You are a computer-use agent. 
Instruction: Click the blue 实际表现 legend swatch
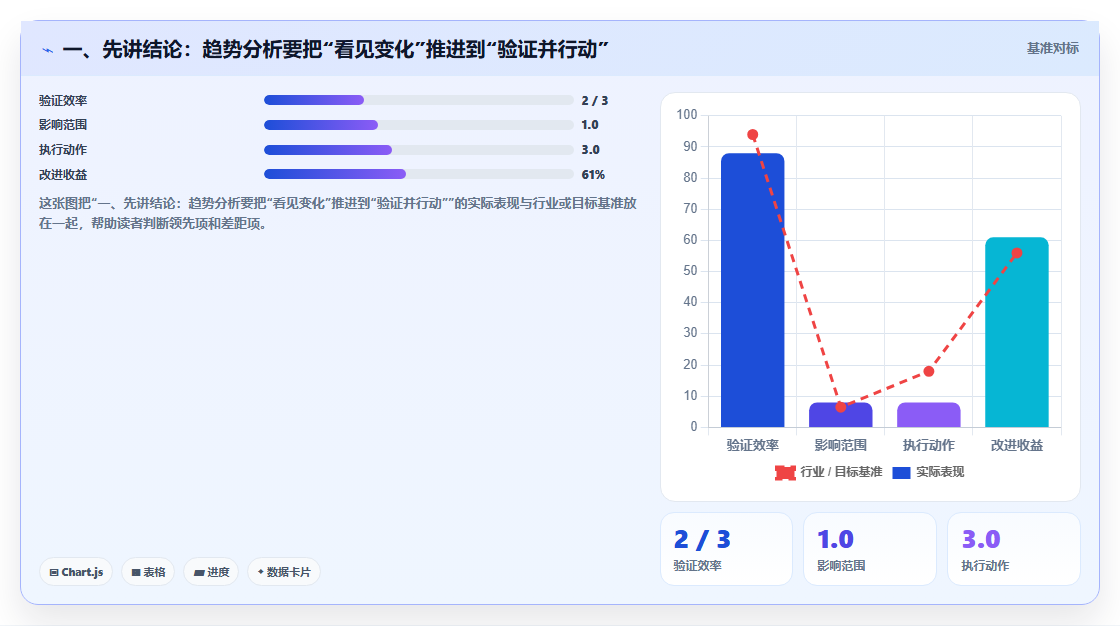(901, 472)
